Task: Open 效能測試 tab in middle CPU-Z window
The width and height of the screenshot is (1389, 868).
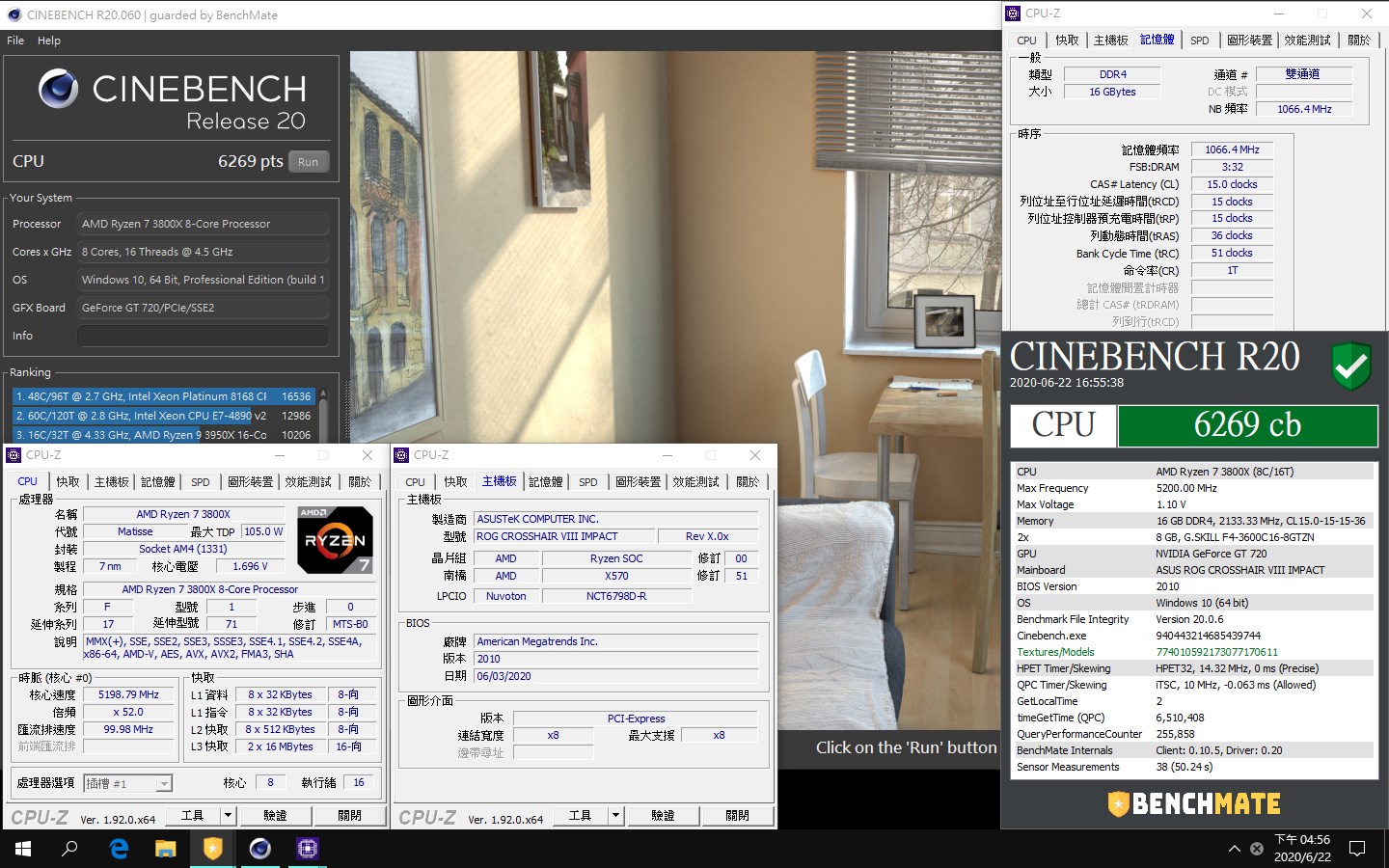Action: coord(696,481)
